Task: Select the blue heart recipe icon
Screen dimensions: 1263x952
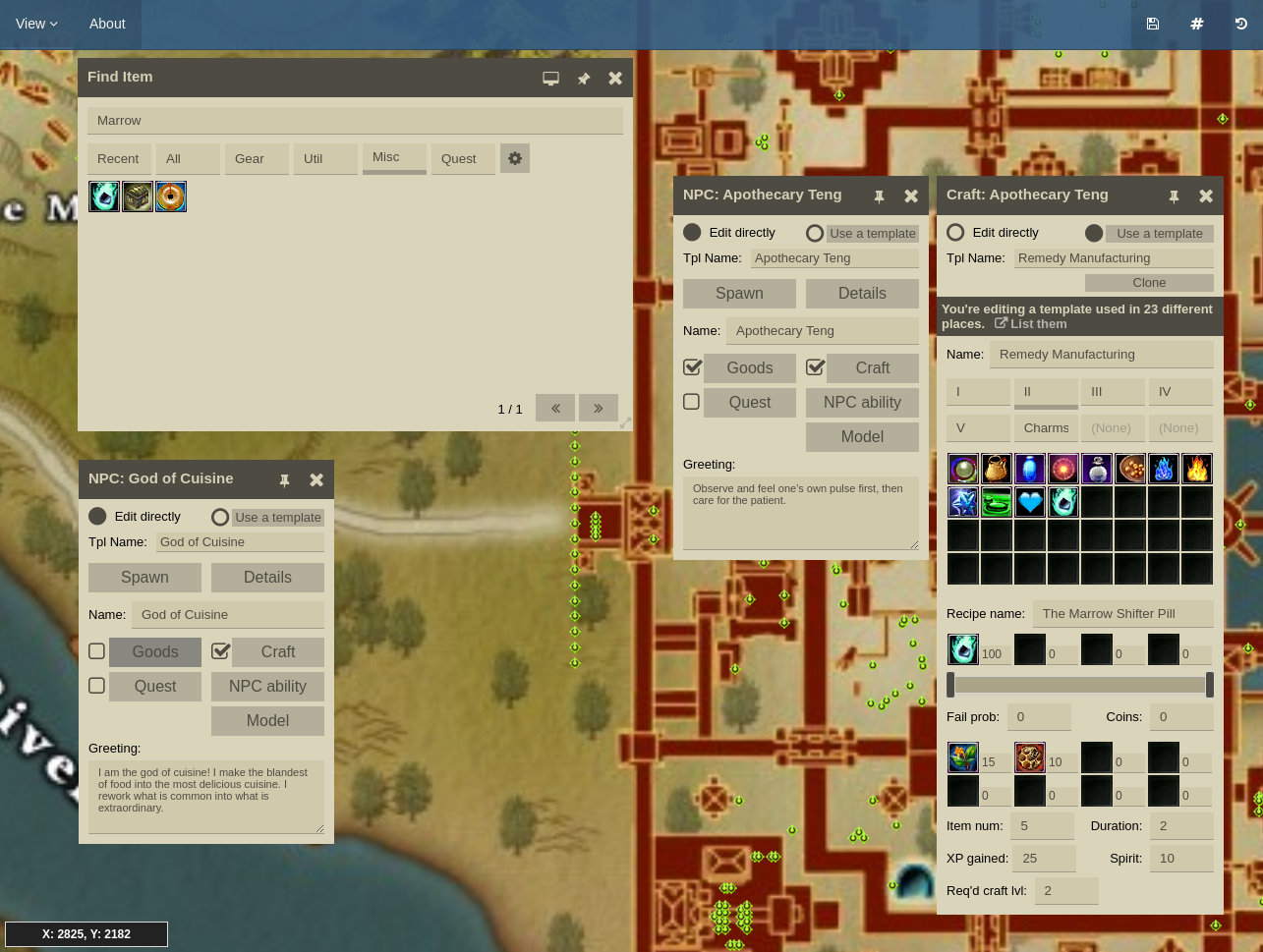Action: (x=1030, y=502)
